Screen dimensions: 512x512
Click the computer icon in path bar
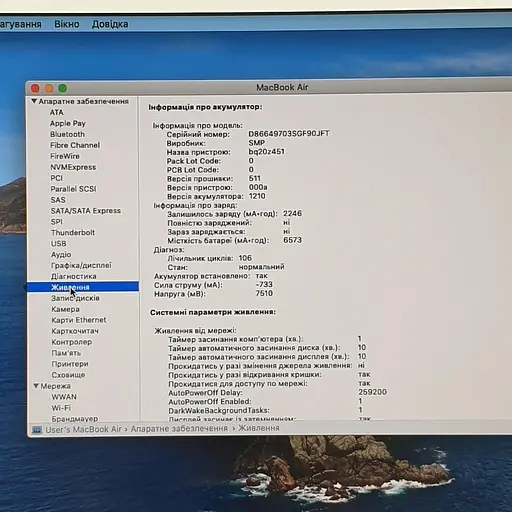(x=37, y=430)
